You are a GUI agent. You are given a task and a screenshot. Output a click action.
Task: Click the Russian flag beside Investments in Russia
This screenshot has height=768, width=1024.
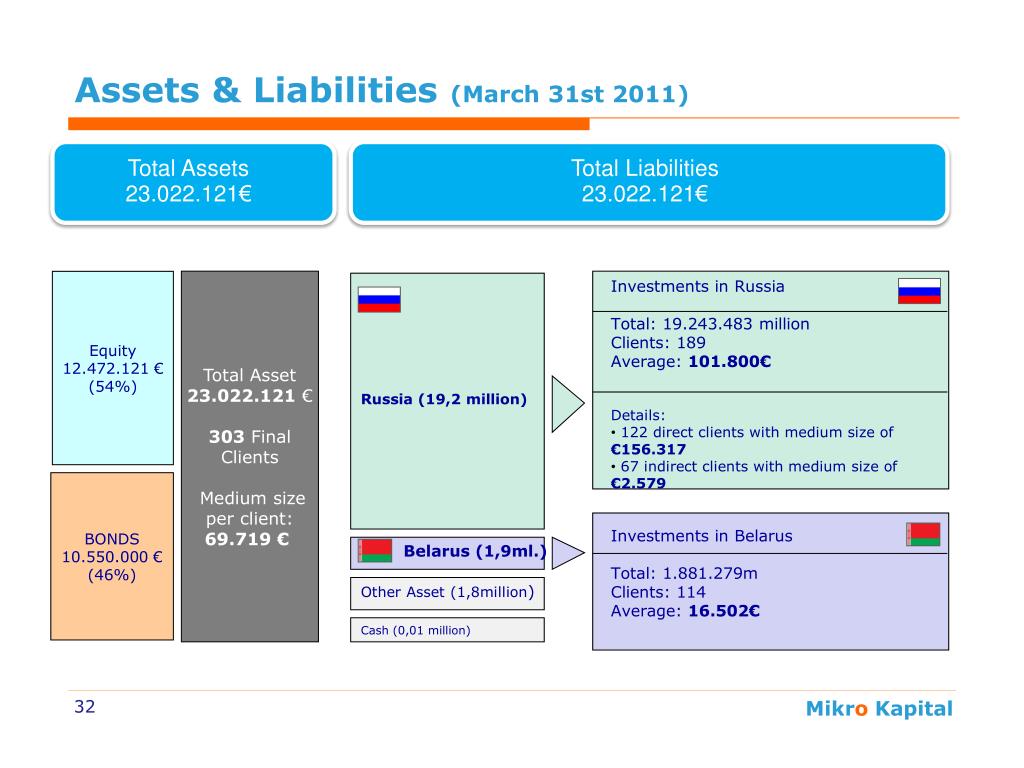click(x=920, y=291)
